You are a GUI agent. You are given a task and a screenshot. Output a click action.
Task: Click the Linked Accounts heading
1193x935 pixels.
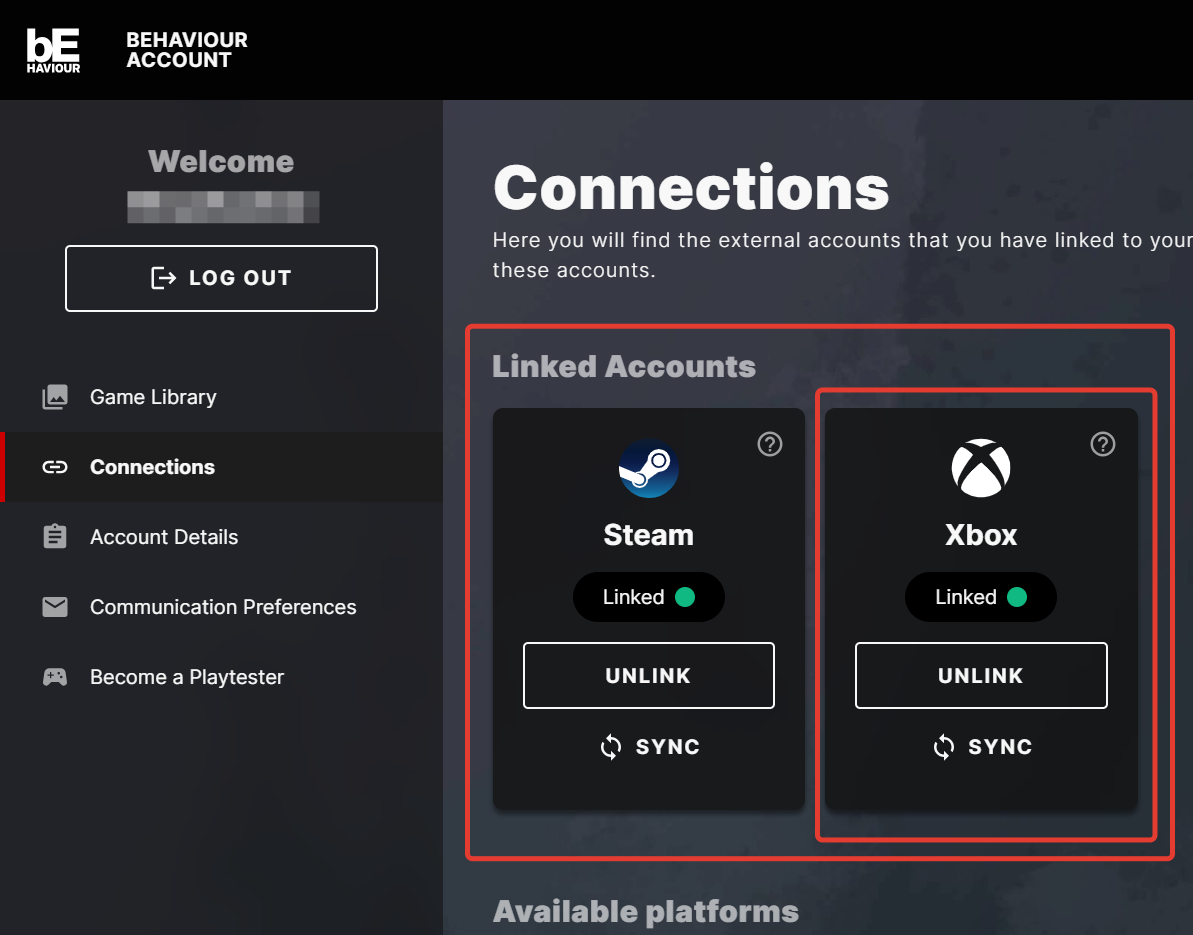(624, 367)
